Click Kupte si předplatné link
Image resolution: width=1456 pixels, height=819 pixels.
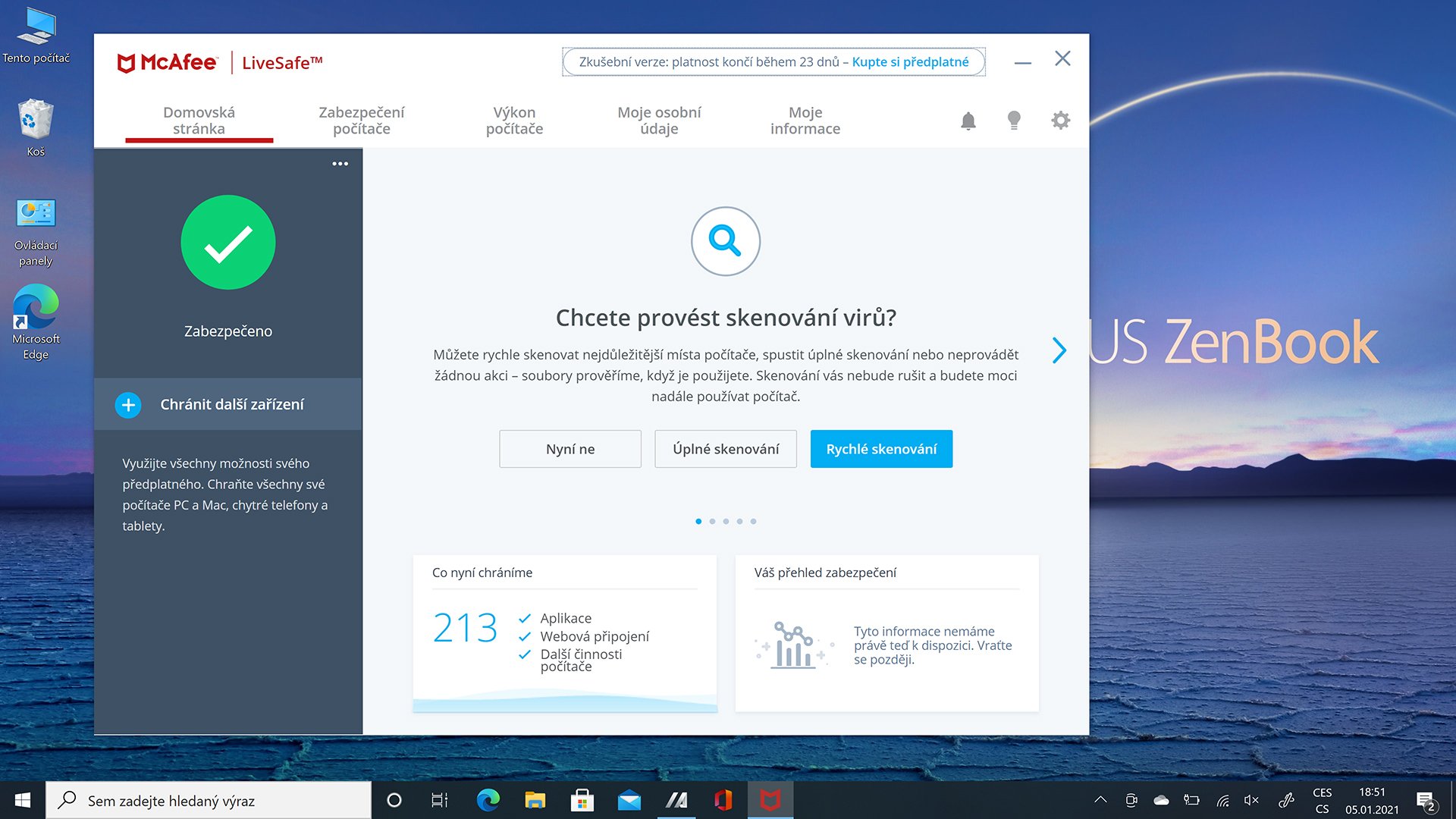click(x=910, y=62)
